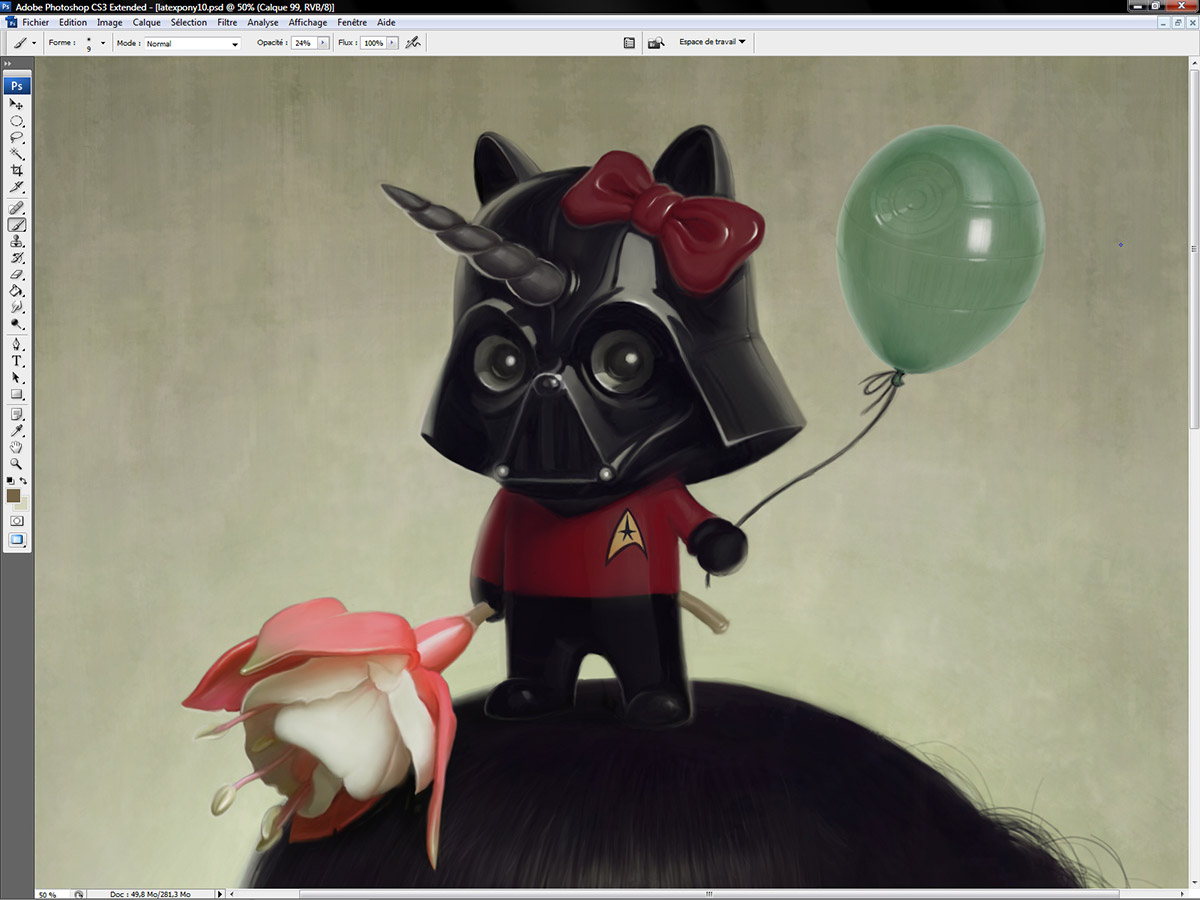Click the Opacité 24% value field
This screenshot has width=1200, height=900.
303,43
